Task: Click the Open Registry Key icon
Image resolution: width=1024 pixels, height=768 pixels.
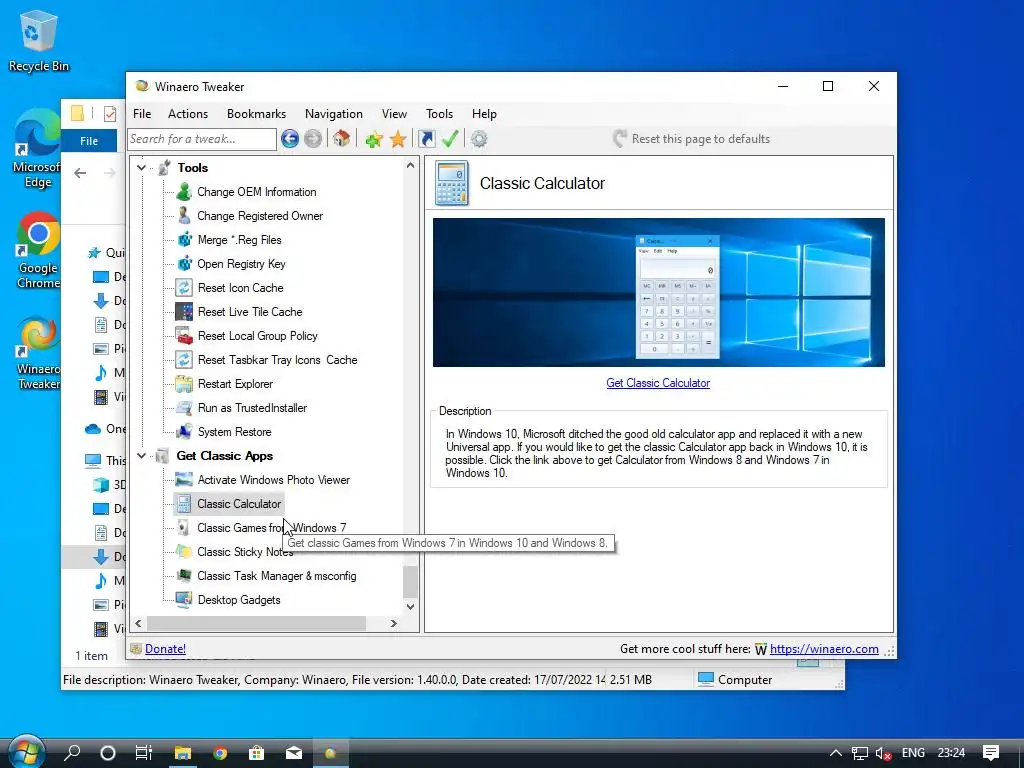Action: pos(184,264)
